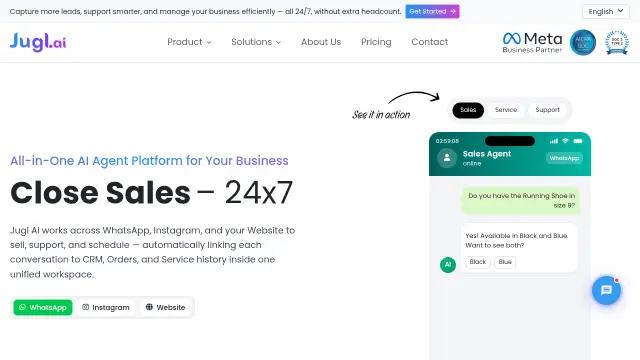640x360 pixels.
Task: Select the Website channel tab
Action: tap(165, 307)
